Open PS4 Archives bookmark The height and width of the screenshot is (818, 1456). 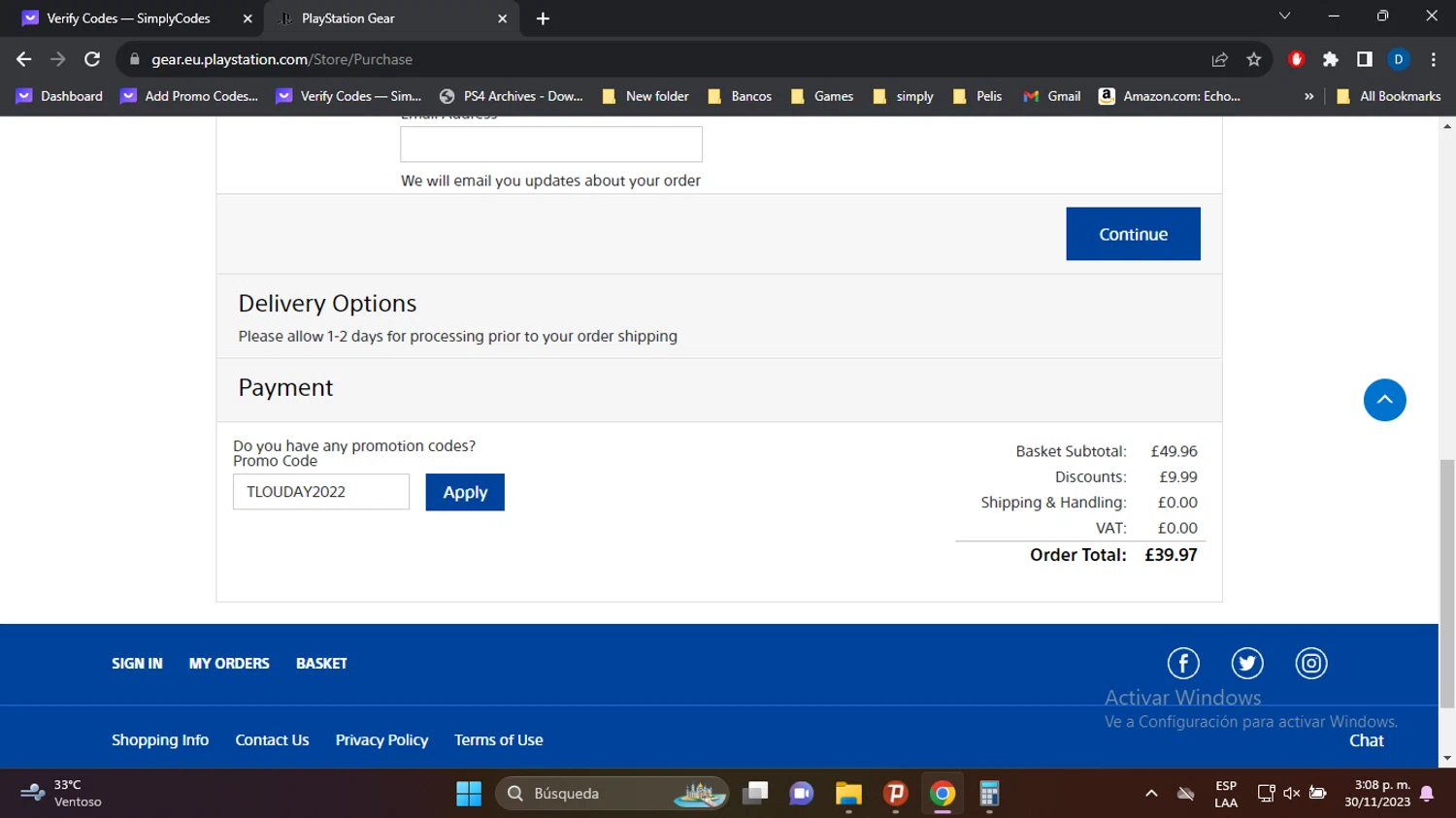click(512, 96)
